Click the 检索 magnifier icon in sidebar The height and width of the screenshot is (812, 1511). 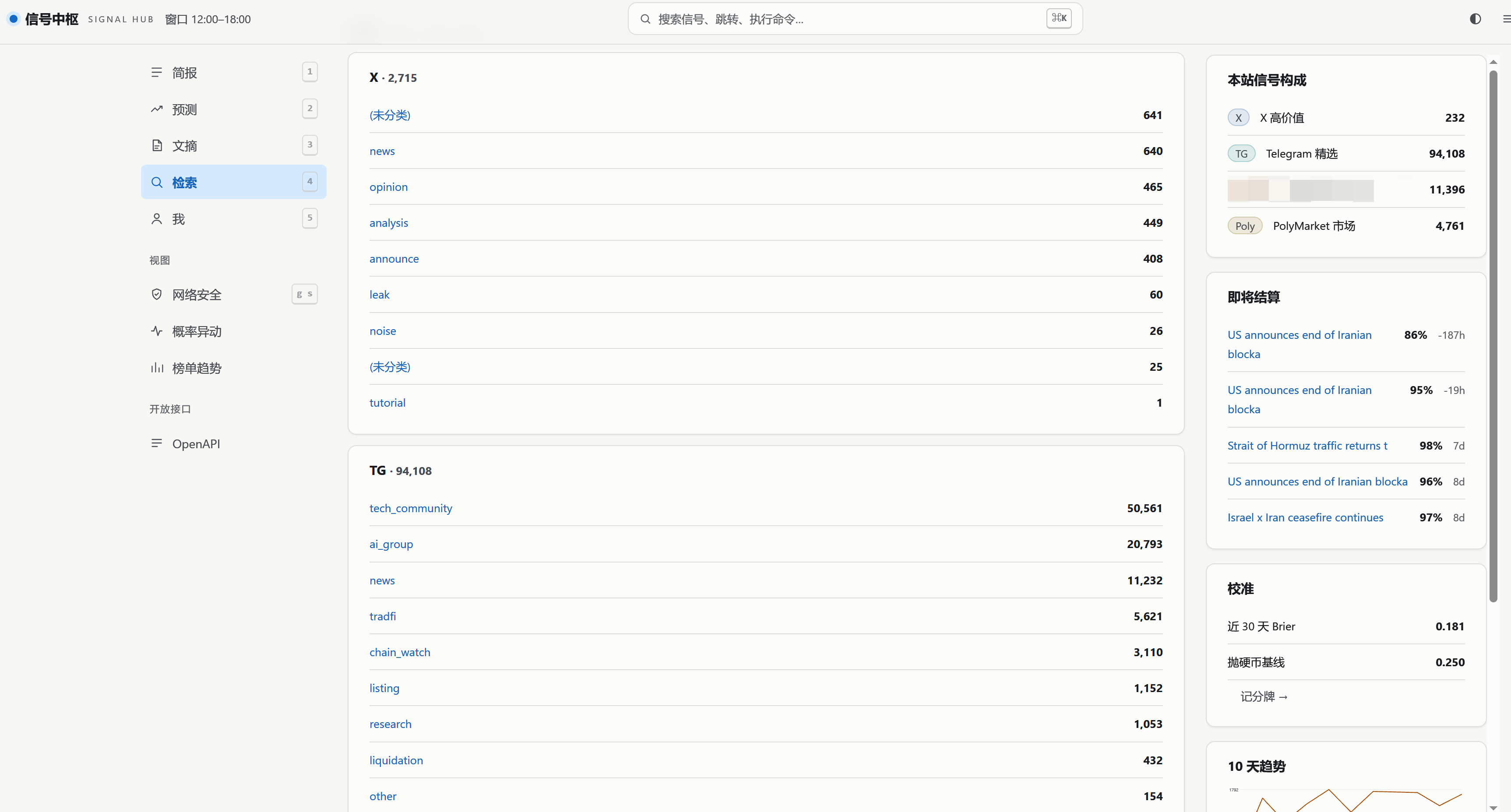(x=157, y=183)
